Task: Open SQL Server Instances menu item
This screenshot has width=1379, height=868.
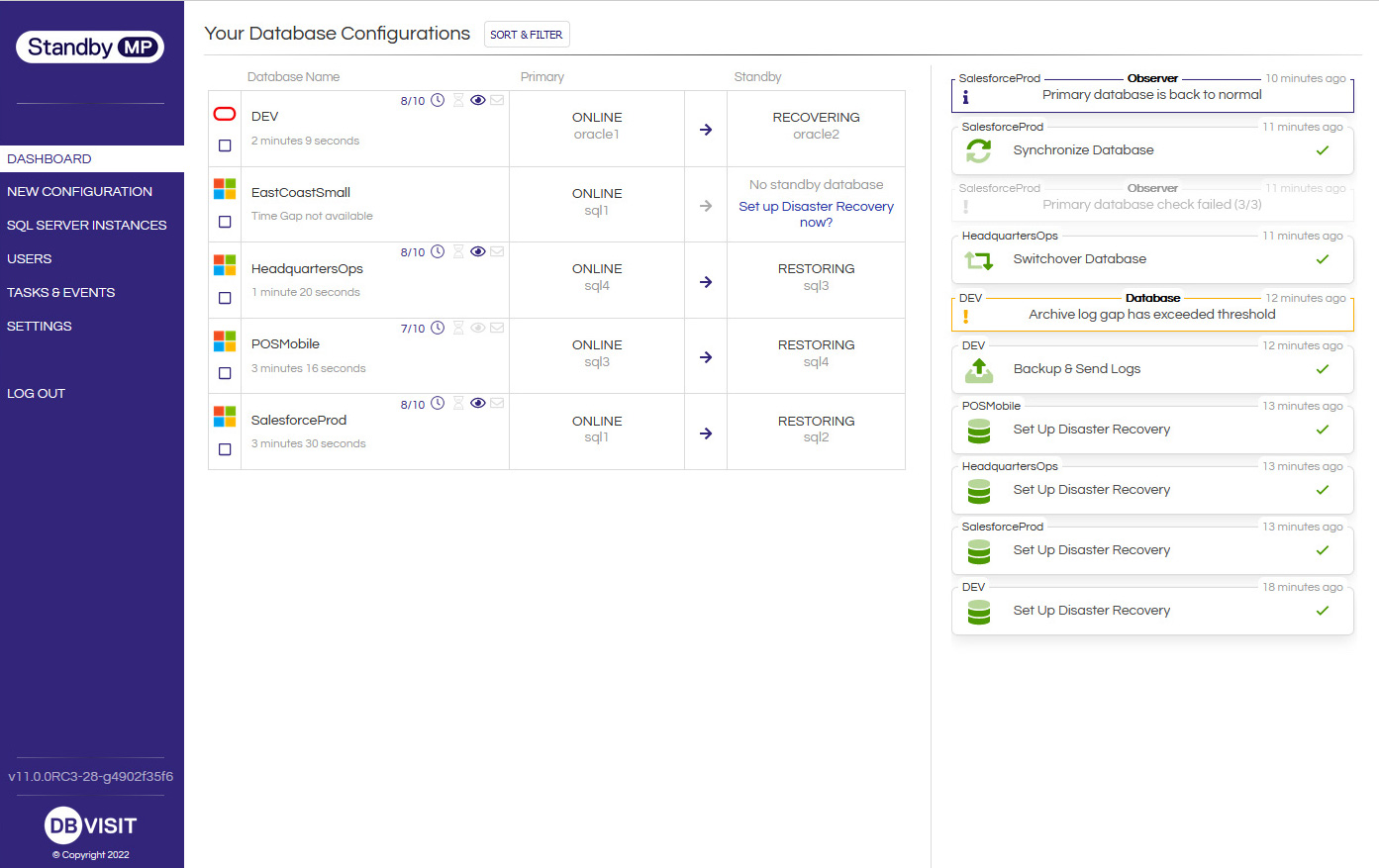Action: (x=87, y=226)
